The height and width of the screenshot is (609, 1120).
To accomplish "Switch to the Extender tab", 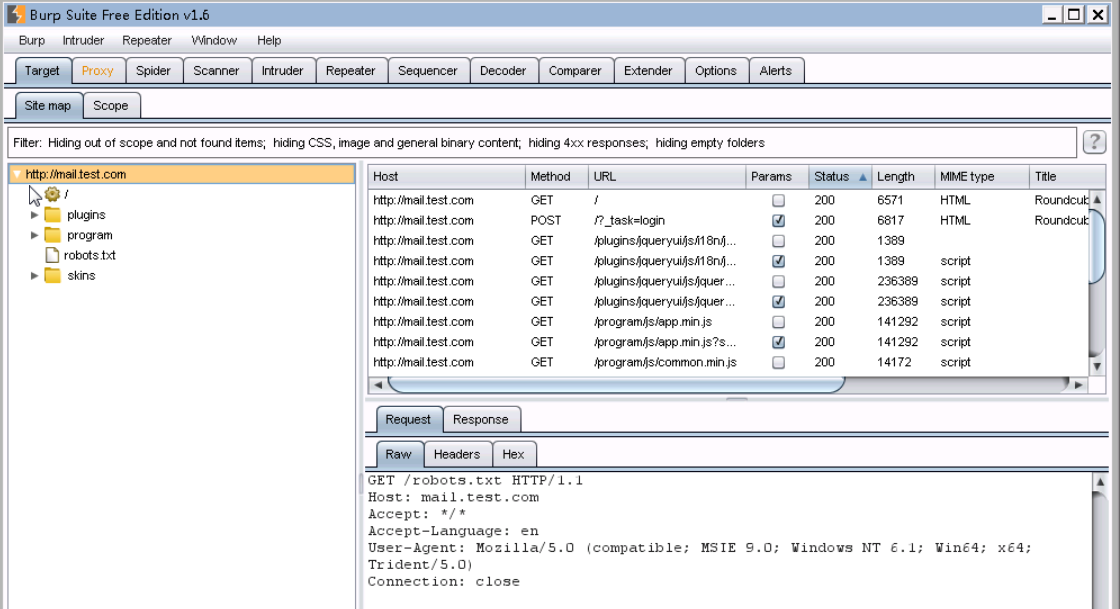I will (648, 71).
